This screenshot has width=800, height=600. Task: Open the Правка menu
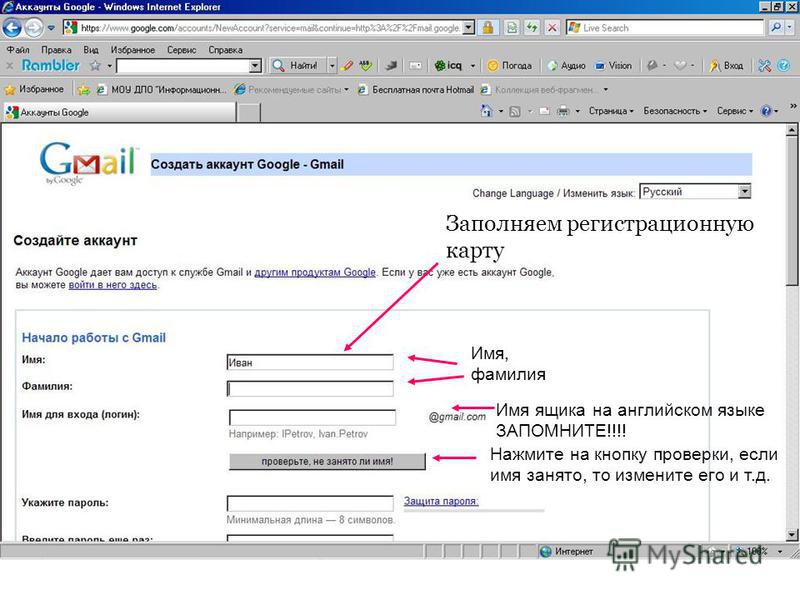click(x=56, y=50)
